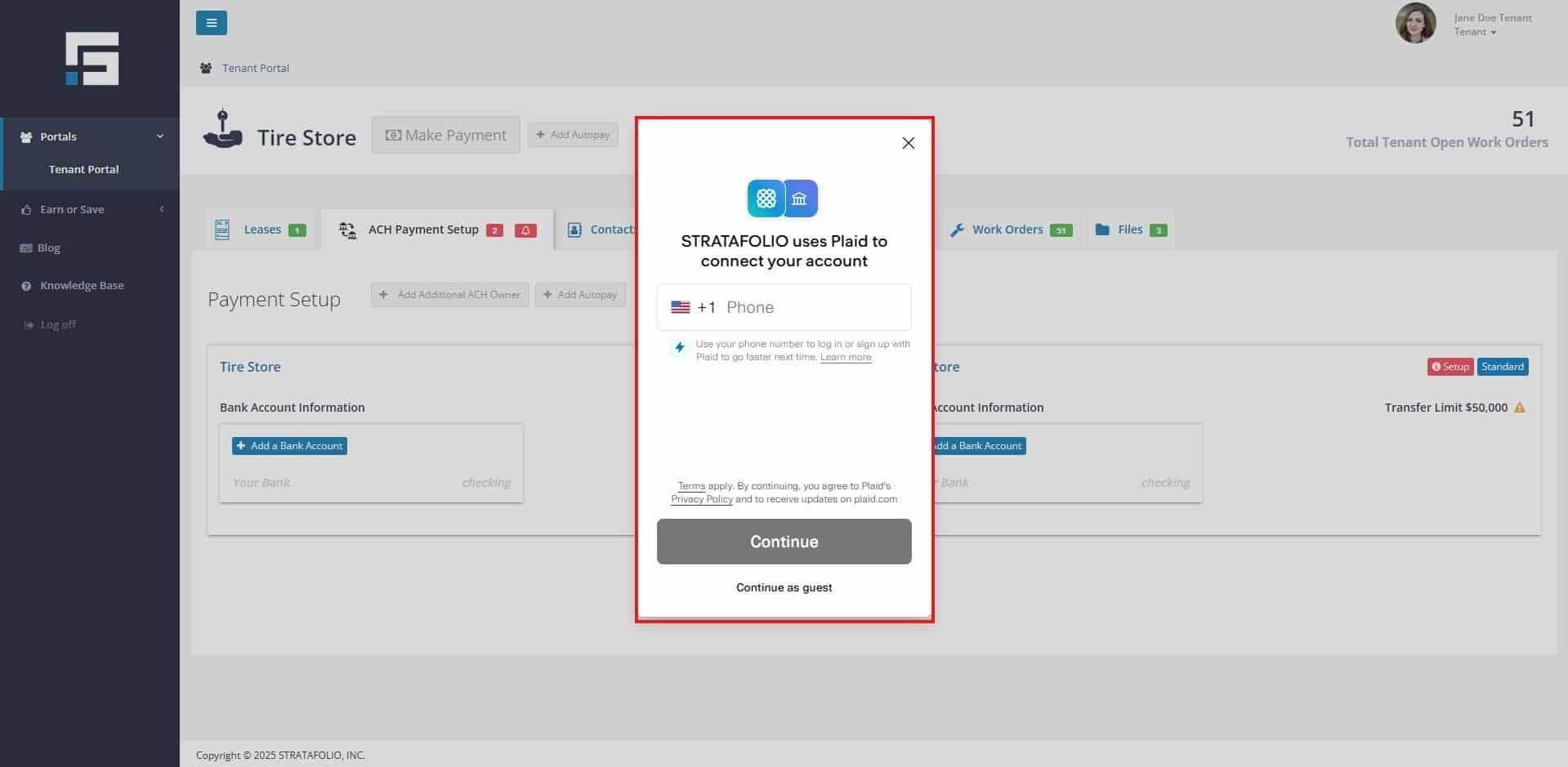Expand the Portals sidebar section
Screen dimensions: 1568x767
click(x=90, y=136)
